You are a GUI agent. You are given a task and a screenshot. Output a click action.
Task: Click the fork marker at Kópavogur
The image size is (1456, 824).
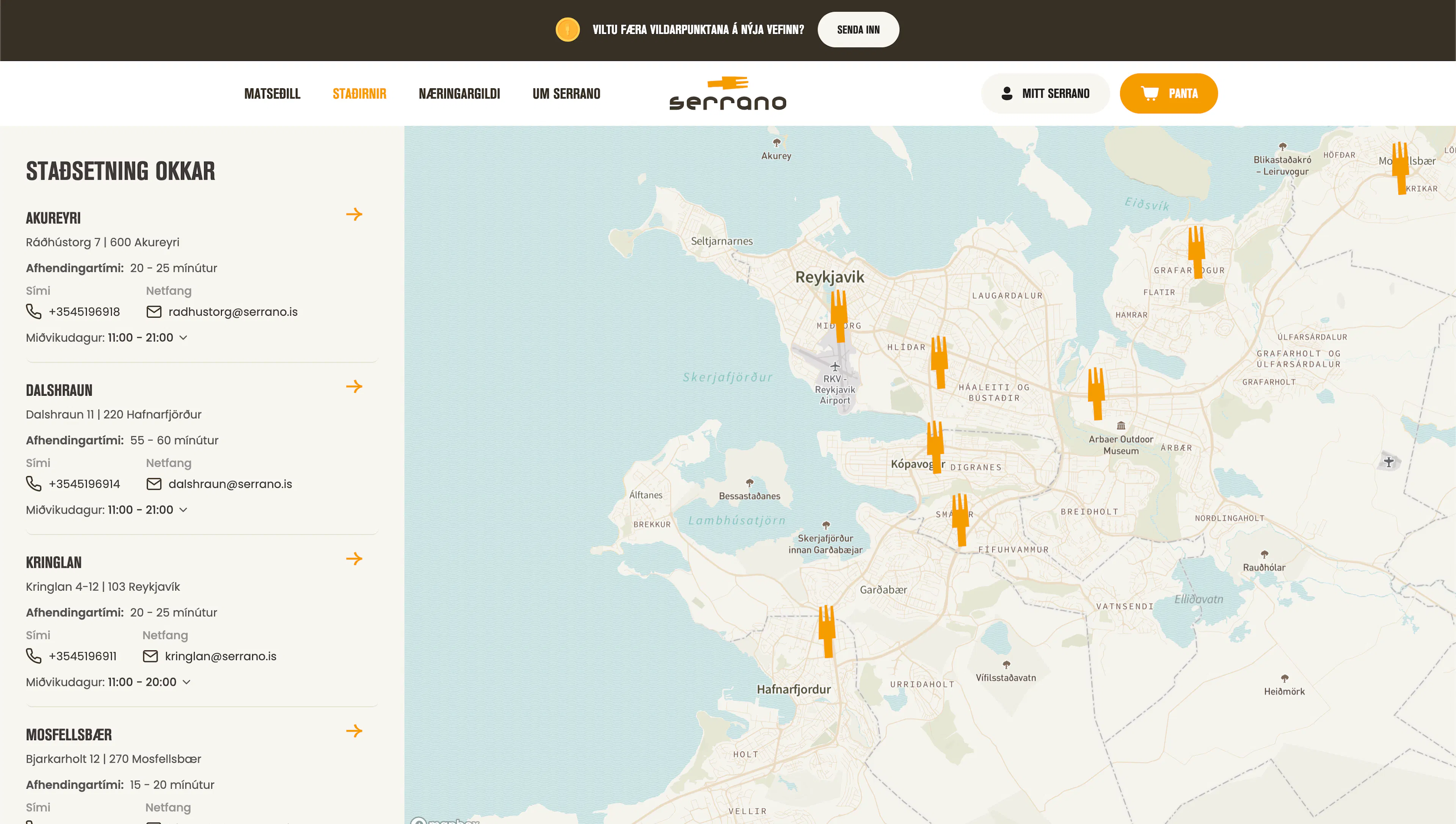coord(935,446)
